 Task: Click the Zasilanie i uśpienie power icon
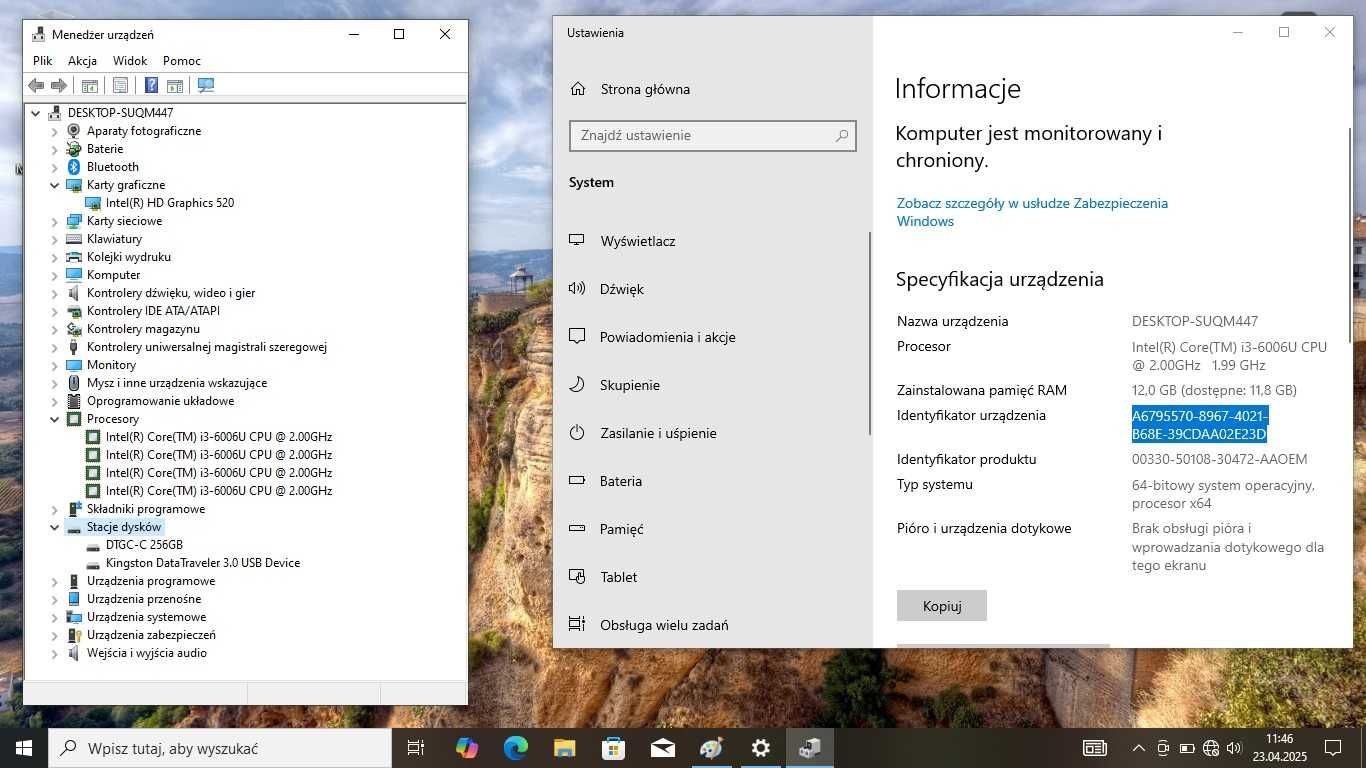pos(577,433)
